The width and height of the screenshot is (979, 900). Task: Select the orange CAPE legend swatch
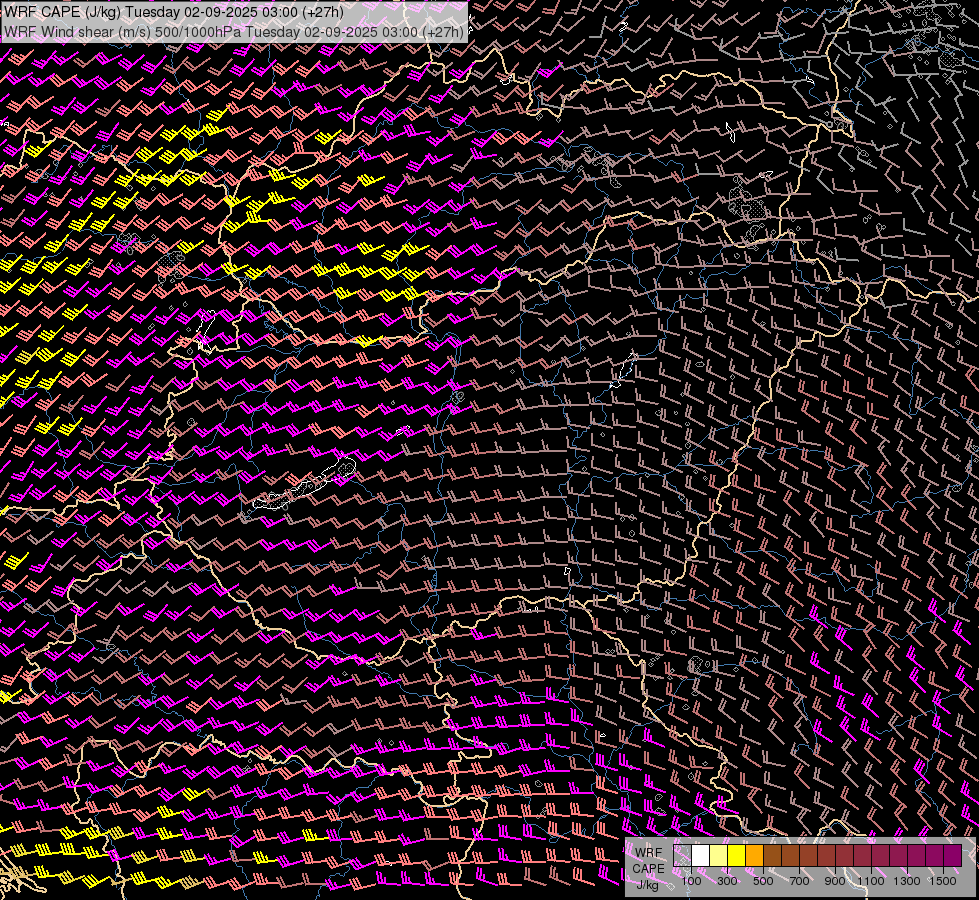tap(755, 856)
